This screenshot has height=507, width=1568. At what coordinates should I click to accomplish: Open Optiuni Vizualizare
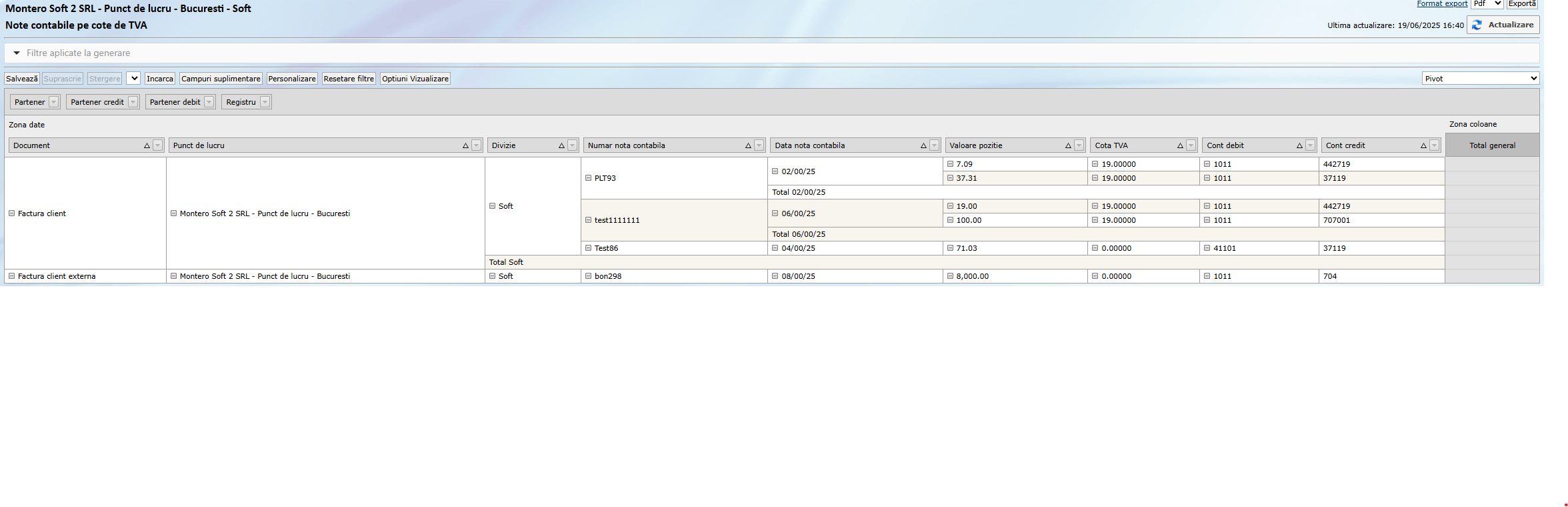(x=415, y=79)
